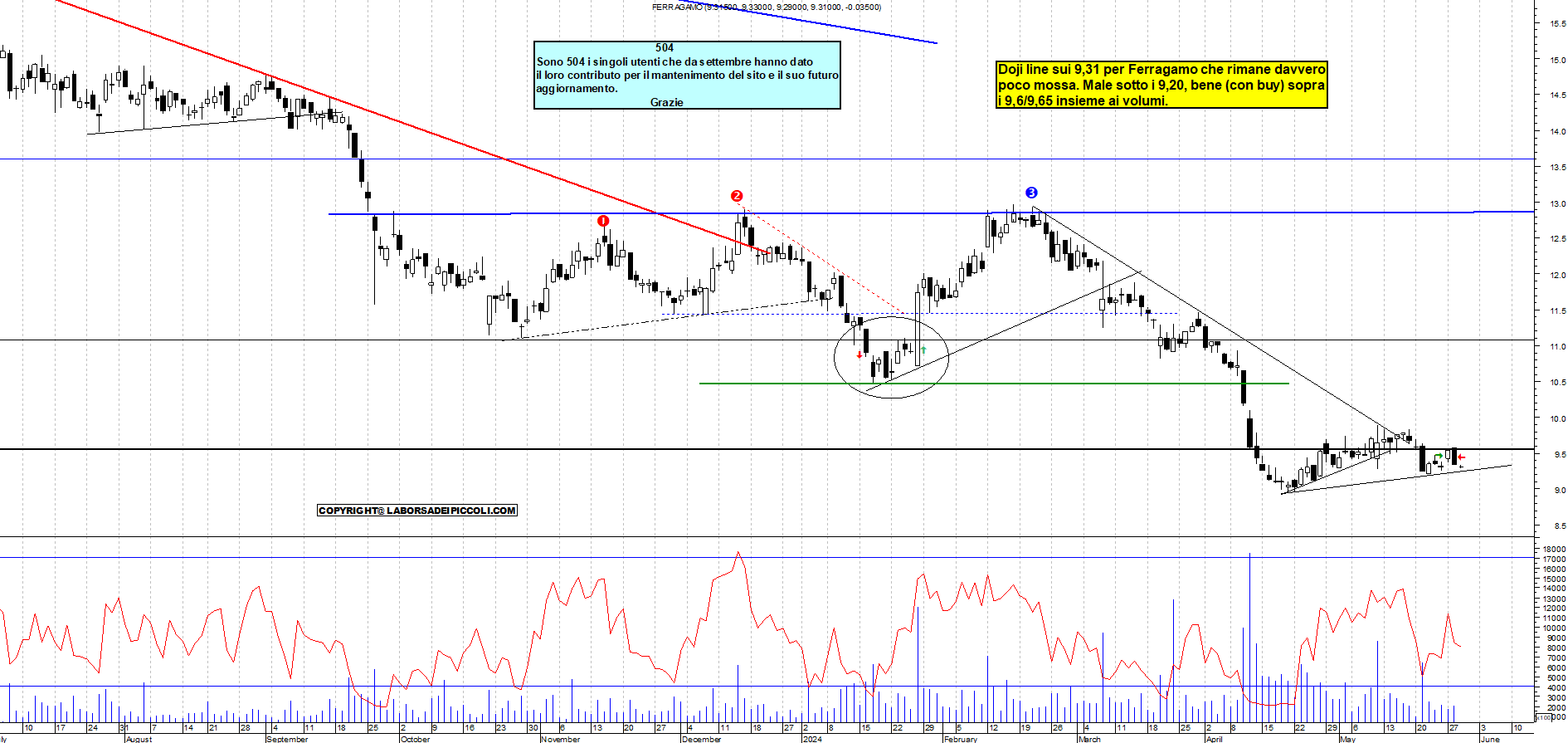Click the yellow 'Doji line sui 9,31' note
Image resolution: width=1568 pixels, height=743 pixels.
click(1161, 85)
